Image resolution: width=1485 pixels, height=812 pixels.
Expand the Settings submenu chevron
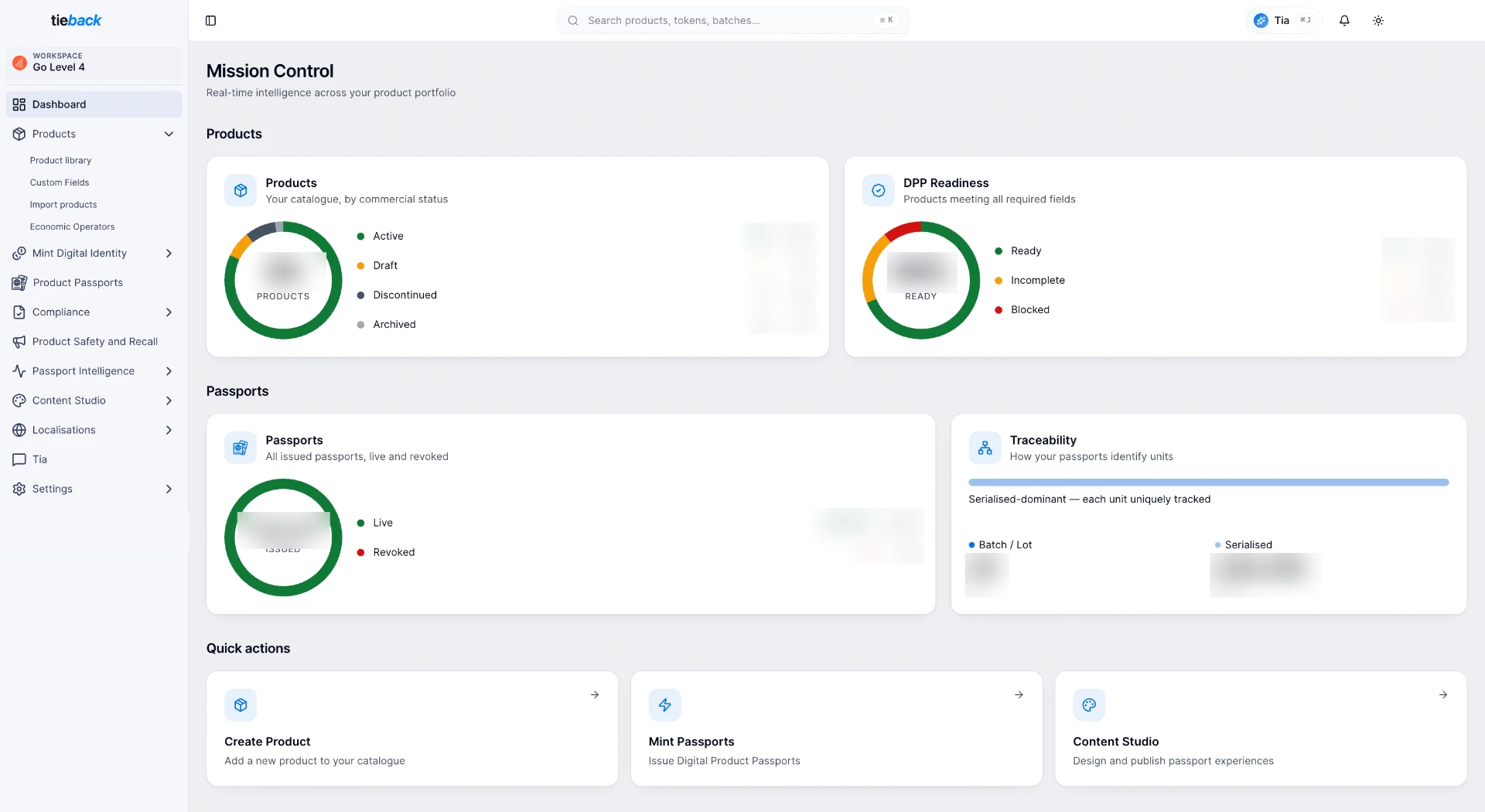click(169, 489)
